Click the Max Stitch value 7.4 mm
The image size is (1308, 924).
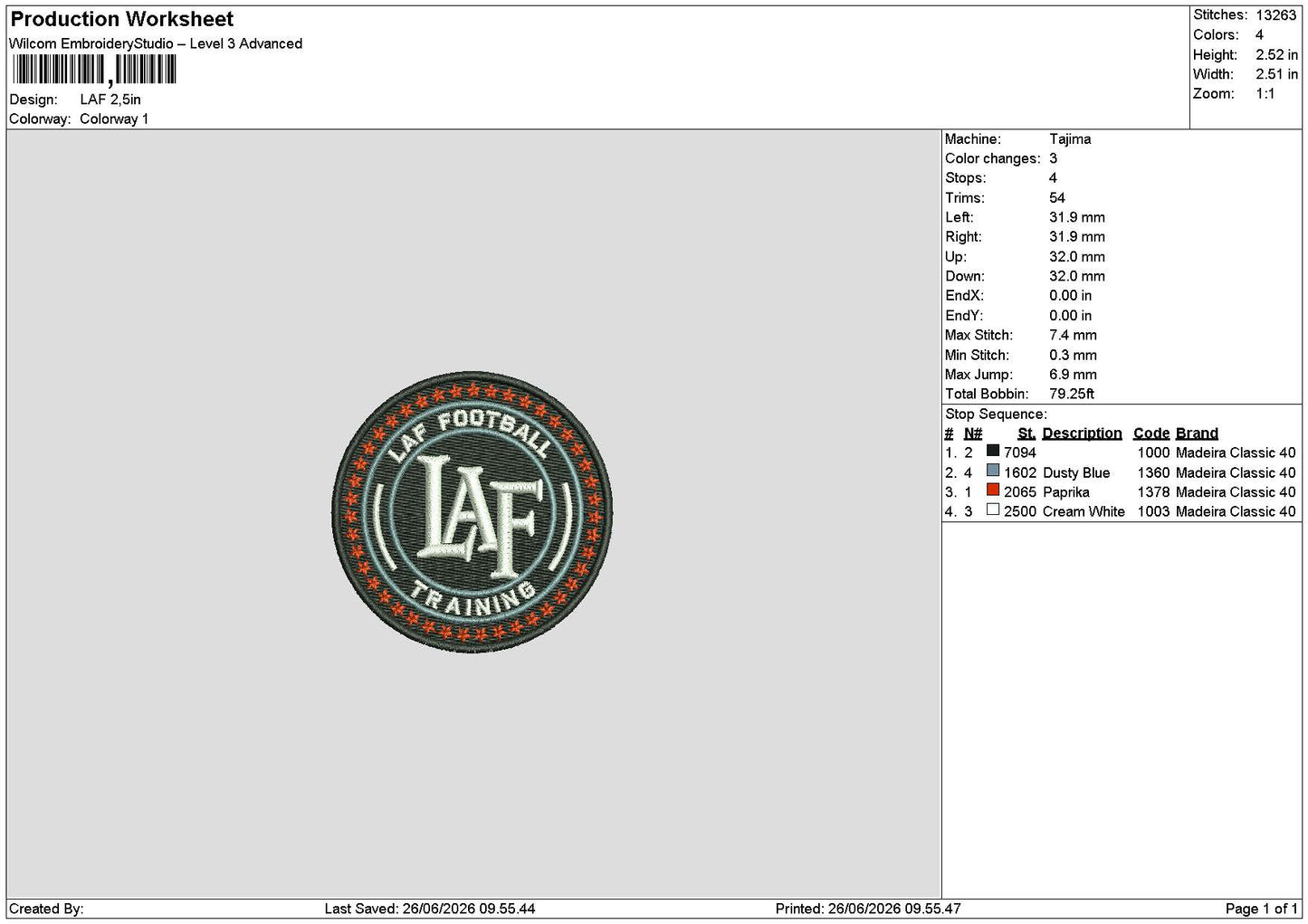(x=1073, y=336)
